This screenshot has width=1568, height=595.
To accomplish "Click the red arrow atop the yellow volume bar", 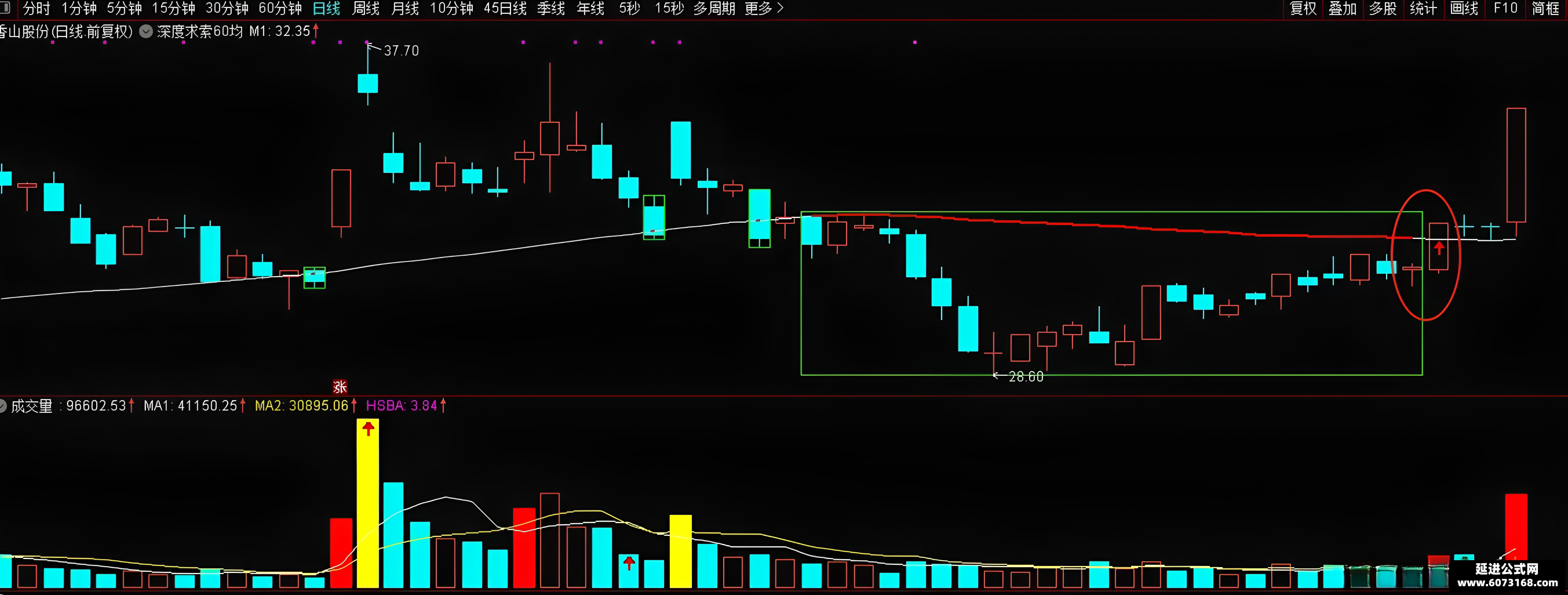I will tap(369, 429).
